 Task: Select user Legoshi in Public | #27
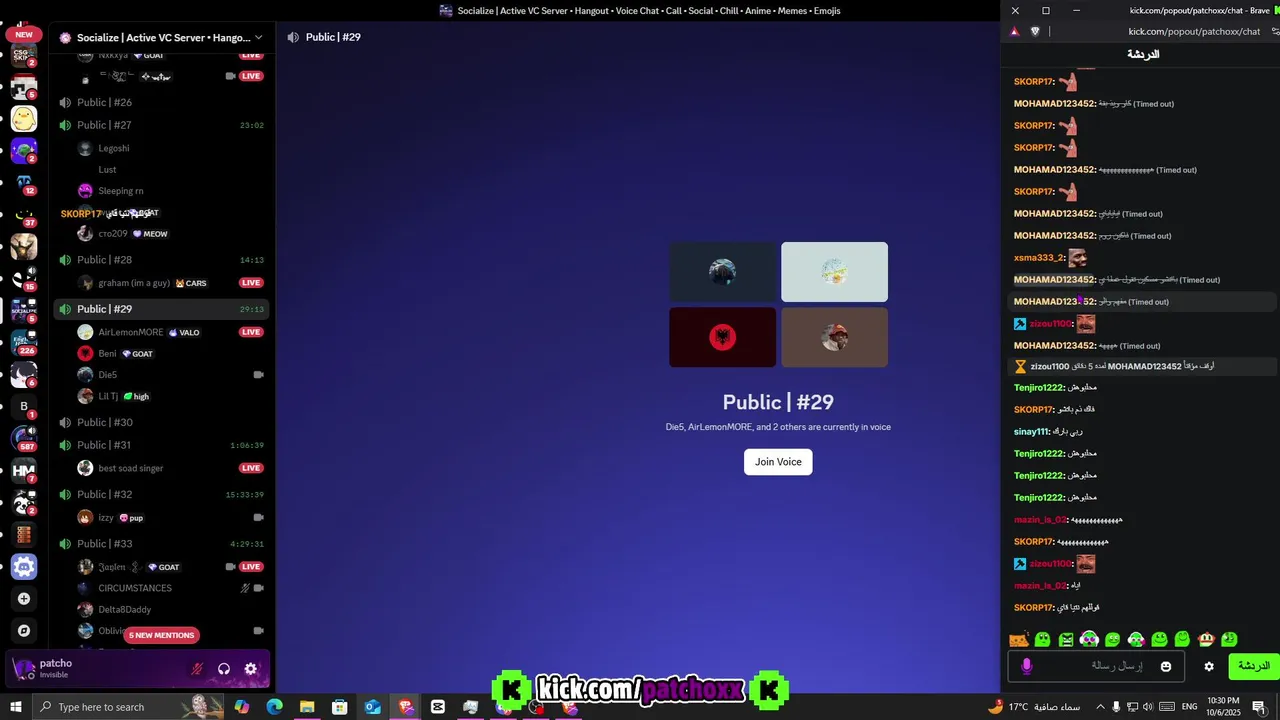114,148
